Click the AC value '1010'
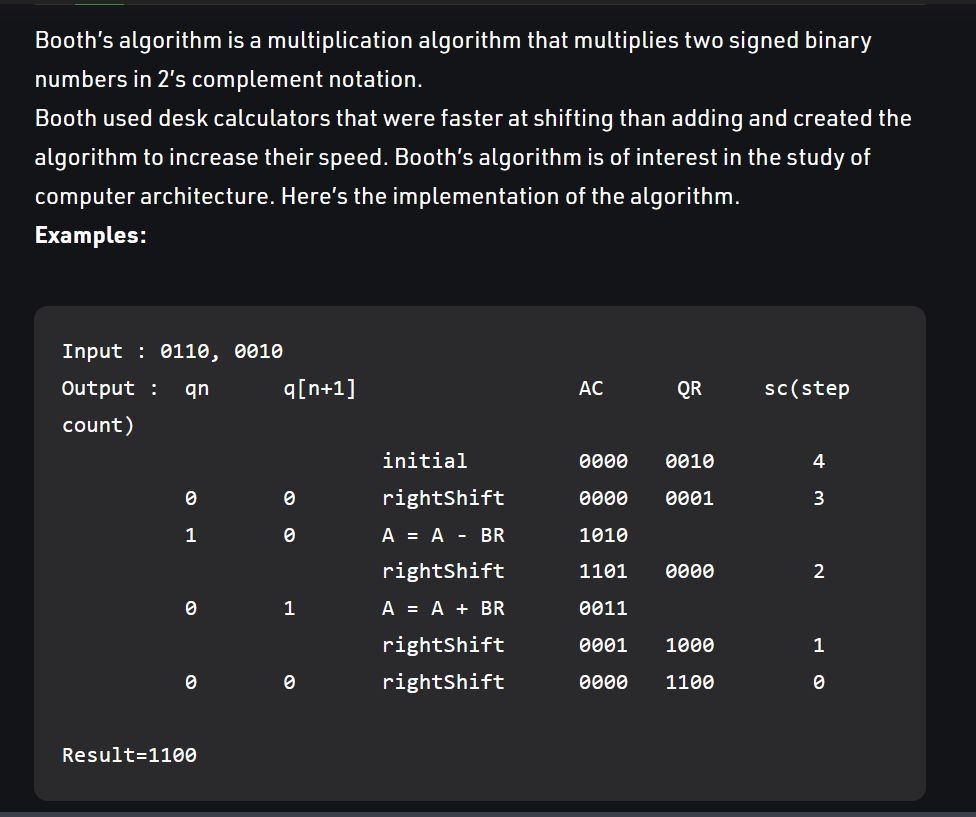The height and width of the screenshot is (817, 976). [603, 535]
